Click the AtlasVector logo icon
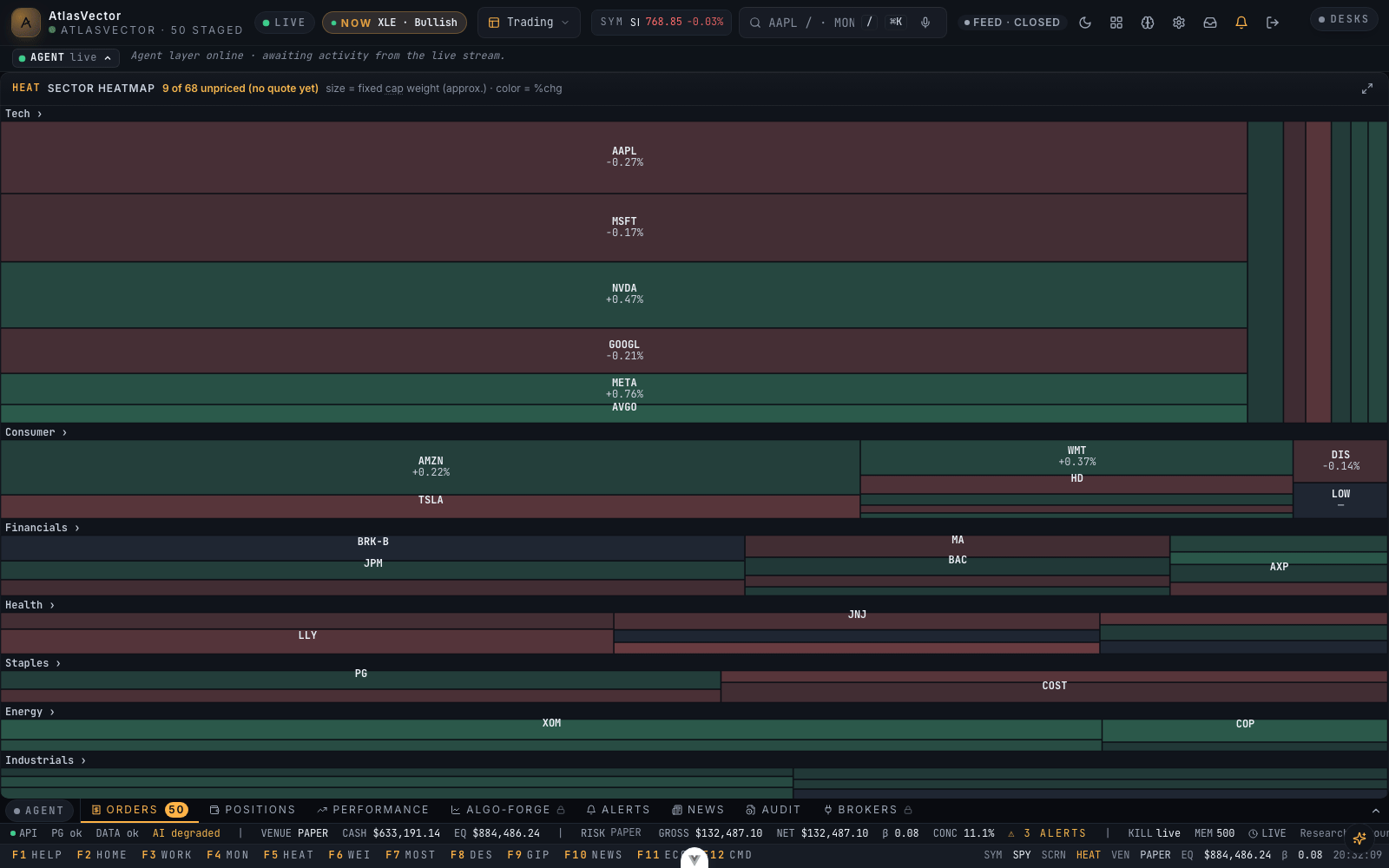This screenshot has height=868, width=1389. coord(26,23)
